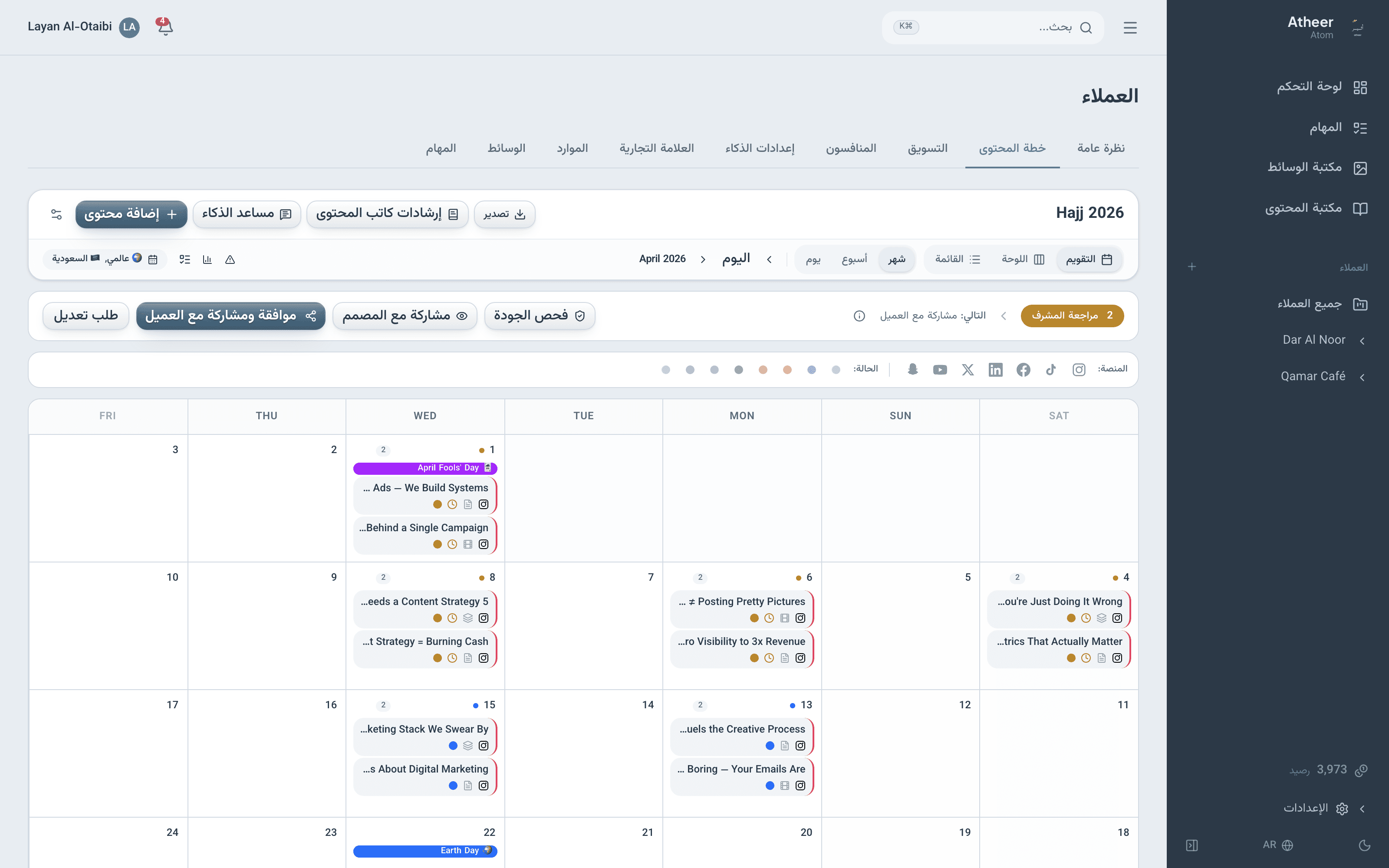This screenshot has height=868, width=1389.
Task: Open إرشادات كاتب المحتوى
Action: click(388, 214)
